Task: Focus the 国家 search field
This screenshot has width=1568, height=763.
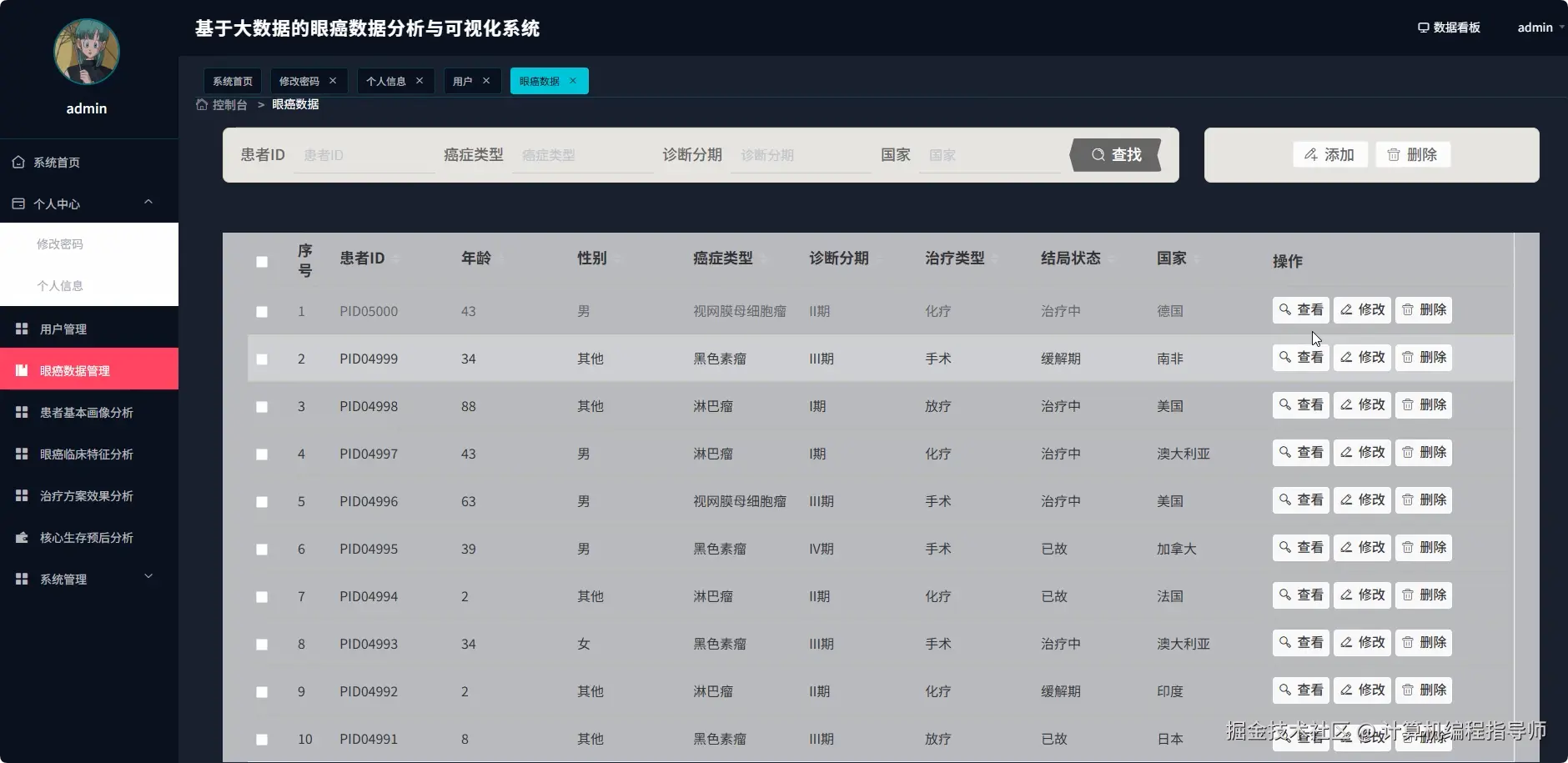Action: (x=990, y=155)
